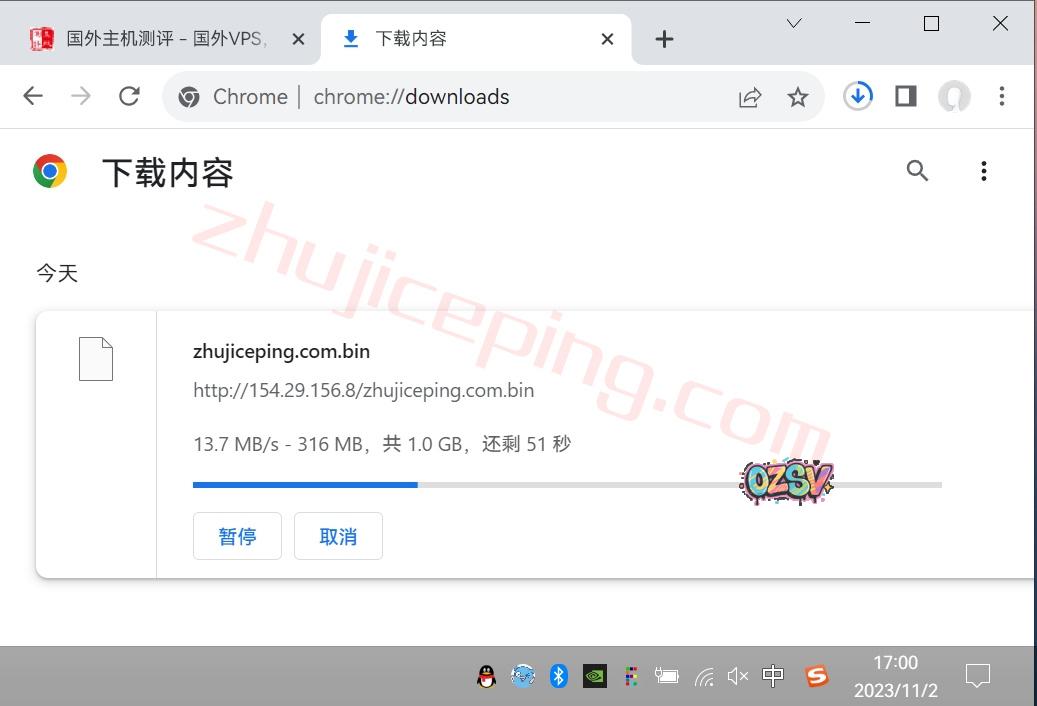The width and height of the screenshot is (1037, 706).
Task: Open the share page icon in address bar
Action: click(750, 97)
